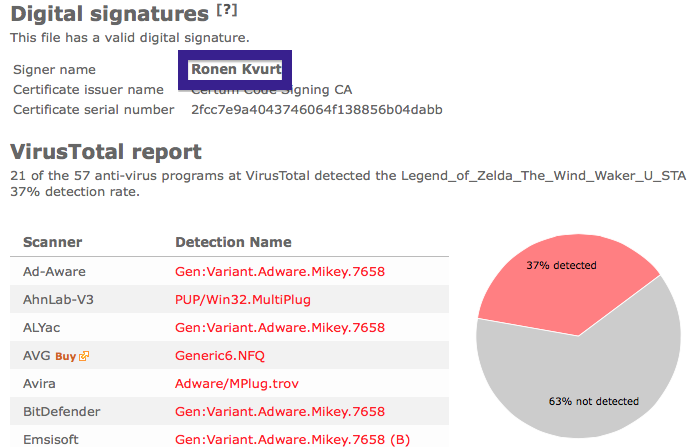Image resolution: width=687 pixels, height=447 pixels.
Task: Click the Generic6.NFQ detection for AVG
Action: pyautogui.click(x=220, y=356)
